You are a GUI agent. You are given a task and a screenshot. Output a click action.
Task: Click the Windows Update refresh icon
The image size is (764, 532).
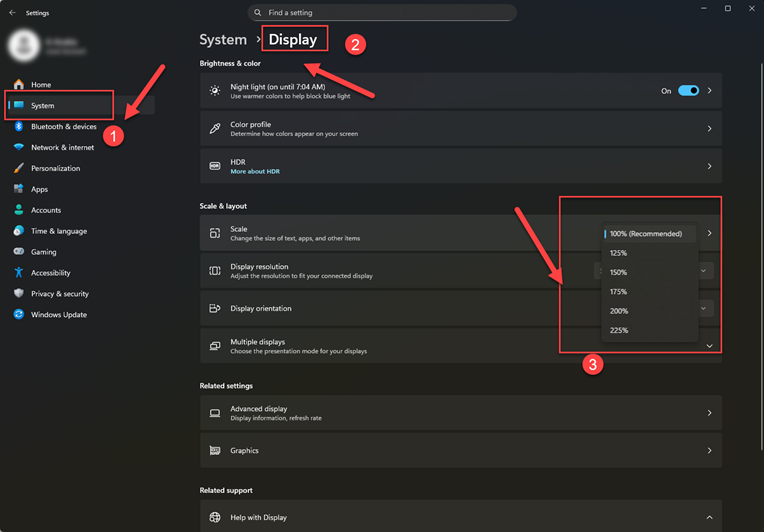[19, 314]
